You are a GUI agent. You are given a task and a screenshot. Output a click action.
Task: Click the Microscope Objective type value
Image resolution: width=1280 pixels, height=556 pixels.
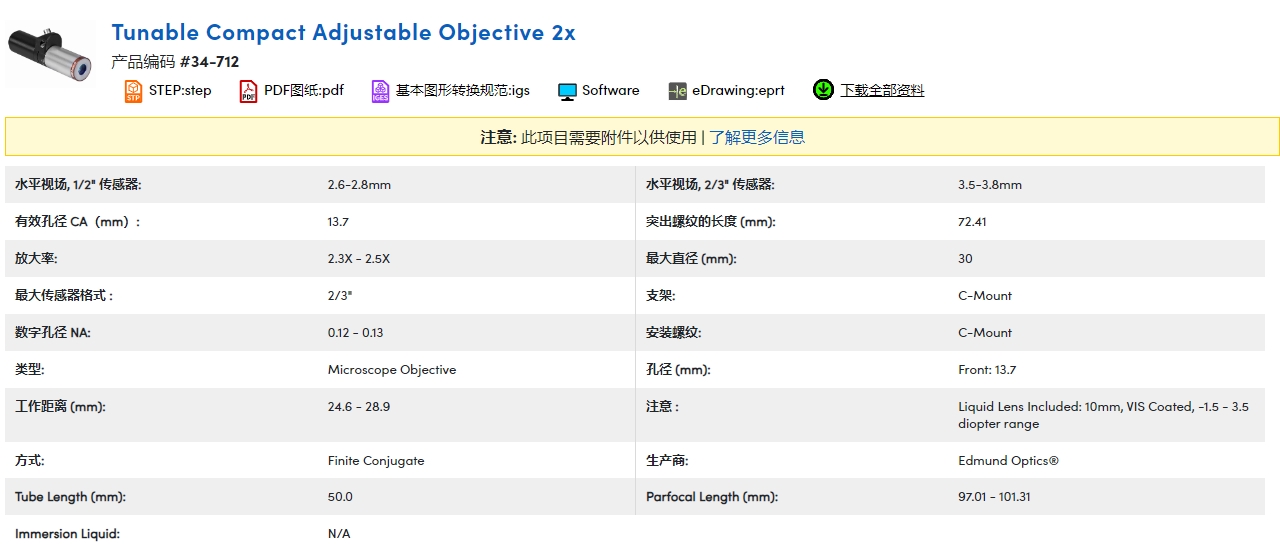pos(392,370)
